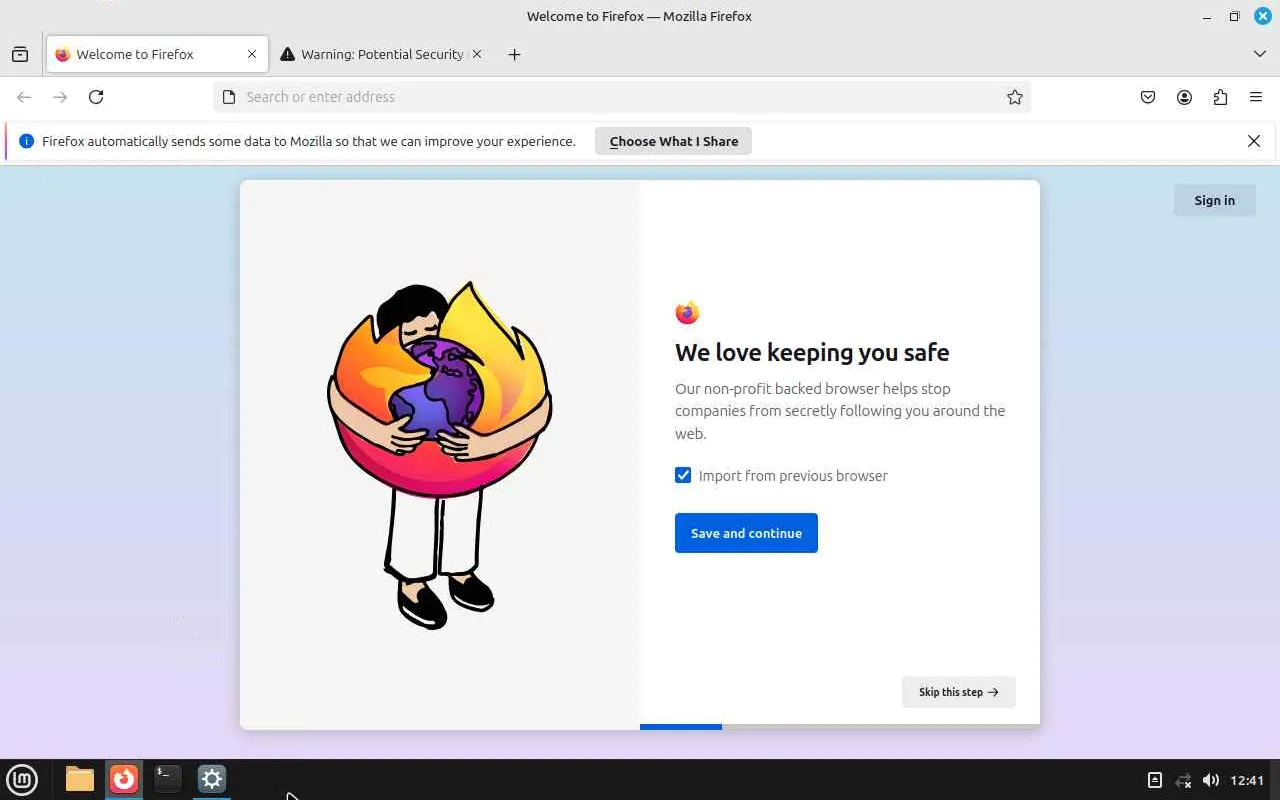This screenshot has height=800, width=1280.
Task: Open the settings gear app in taskbar
Action: [x=212, y=779]
